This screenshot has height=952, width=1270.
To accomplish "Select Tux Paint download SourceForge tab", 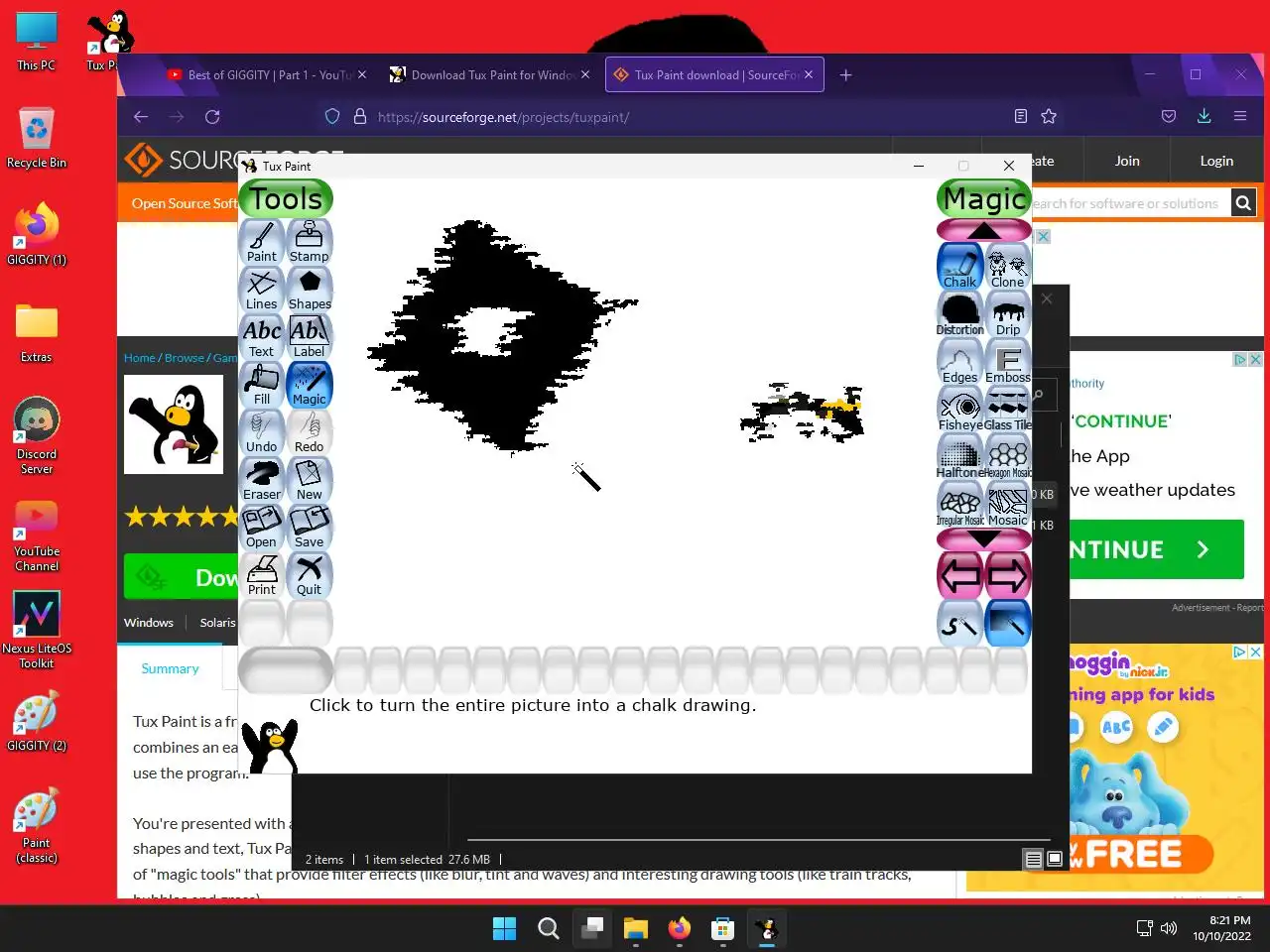I will pyautogui.click(x=714, y=74).
